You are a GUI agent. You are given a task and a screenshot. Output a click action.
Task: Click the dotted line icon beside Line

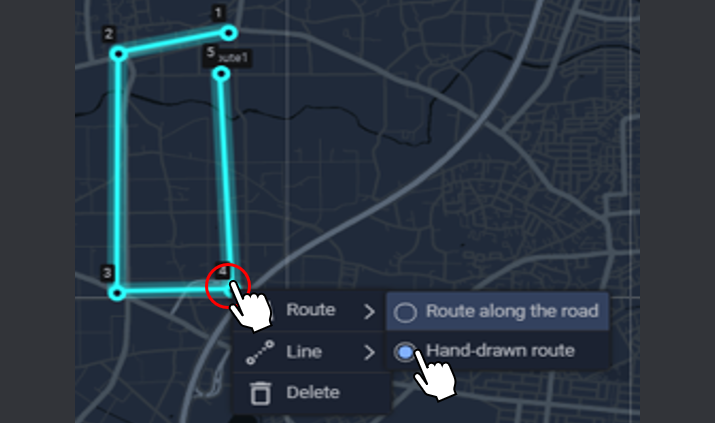pyautogui.click(x=260, y=352)
